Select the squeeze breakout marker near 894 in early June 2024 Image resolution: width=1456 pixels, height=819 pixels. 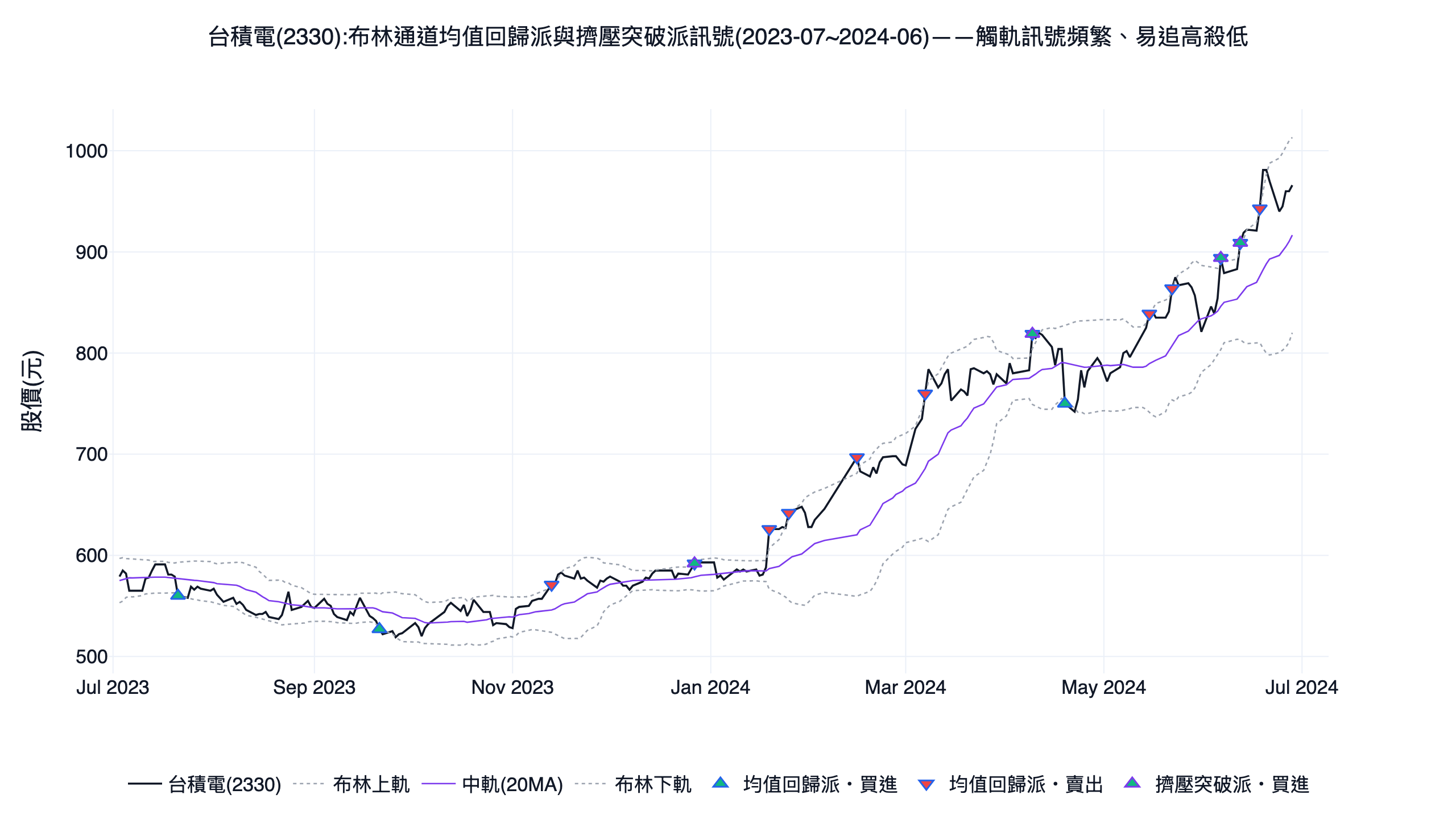coord(1220,258)
